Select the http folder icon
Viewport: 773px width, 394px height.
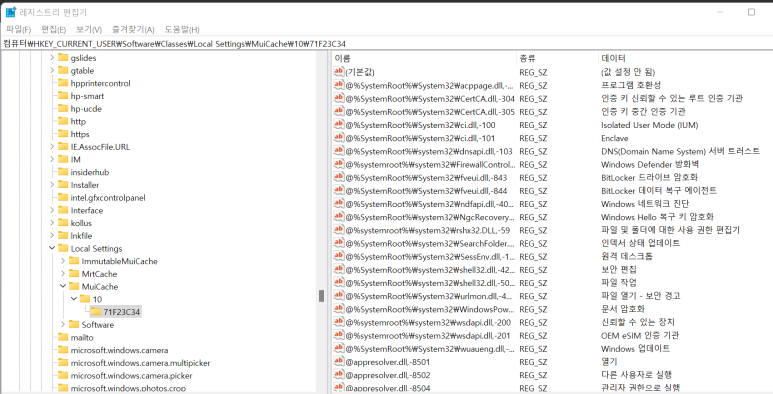(63, 121)
